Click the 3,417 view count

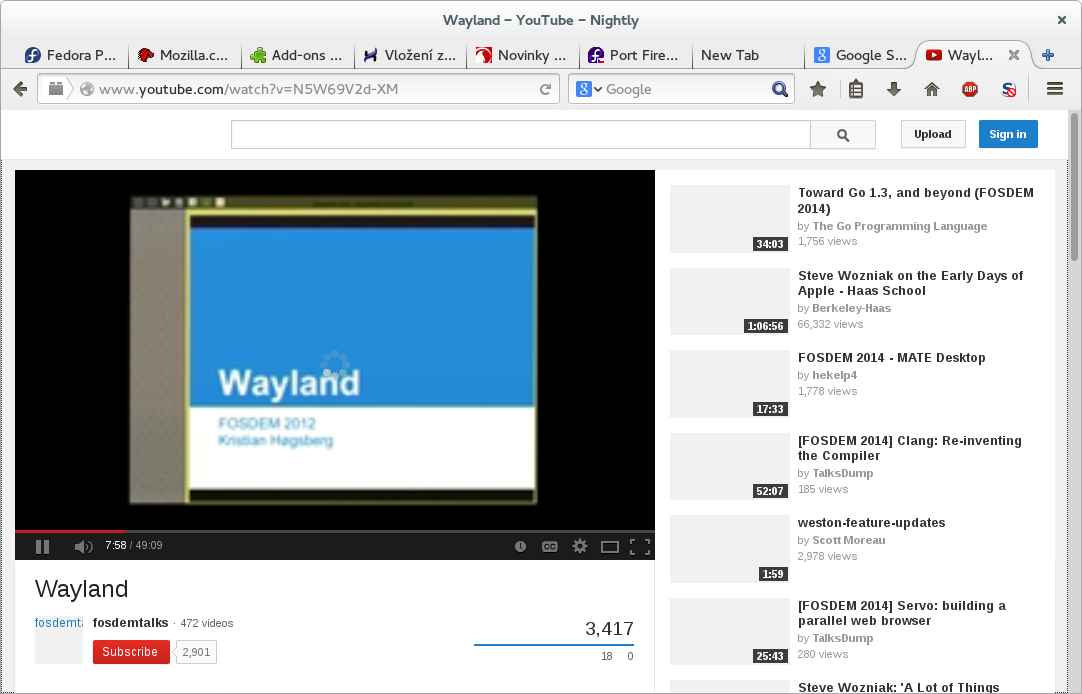click(609, 628)
